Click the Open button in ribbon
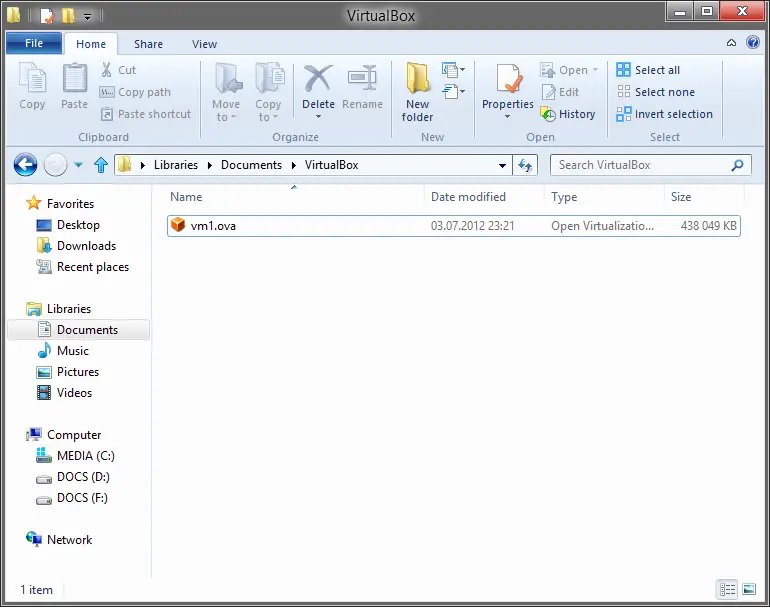Image resolution: width=770 pixels, height=608 pixels. click(564, 70)
